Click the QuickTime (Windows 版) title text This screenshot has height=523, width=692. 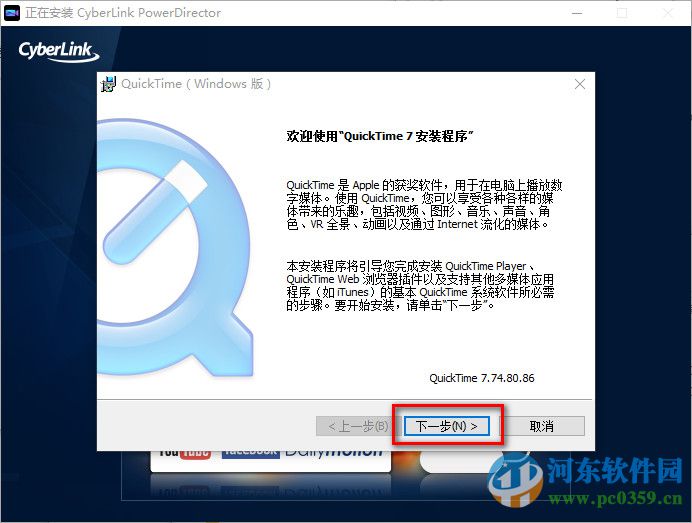(x=196, y=84)
